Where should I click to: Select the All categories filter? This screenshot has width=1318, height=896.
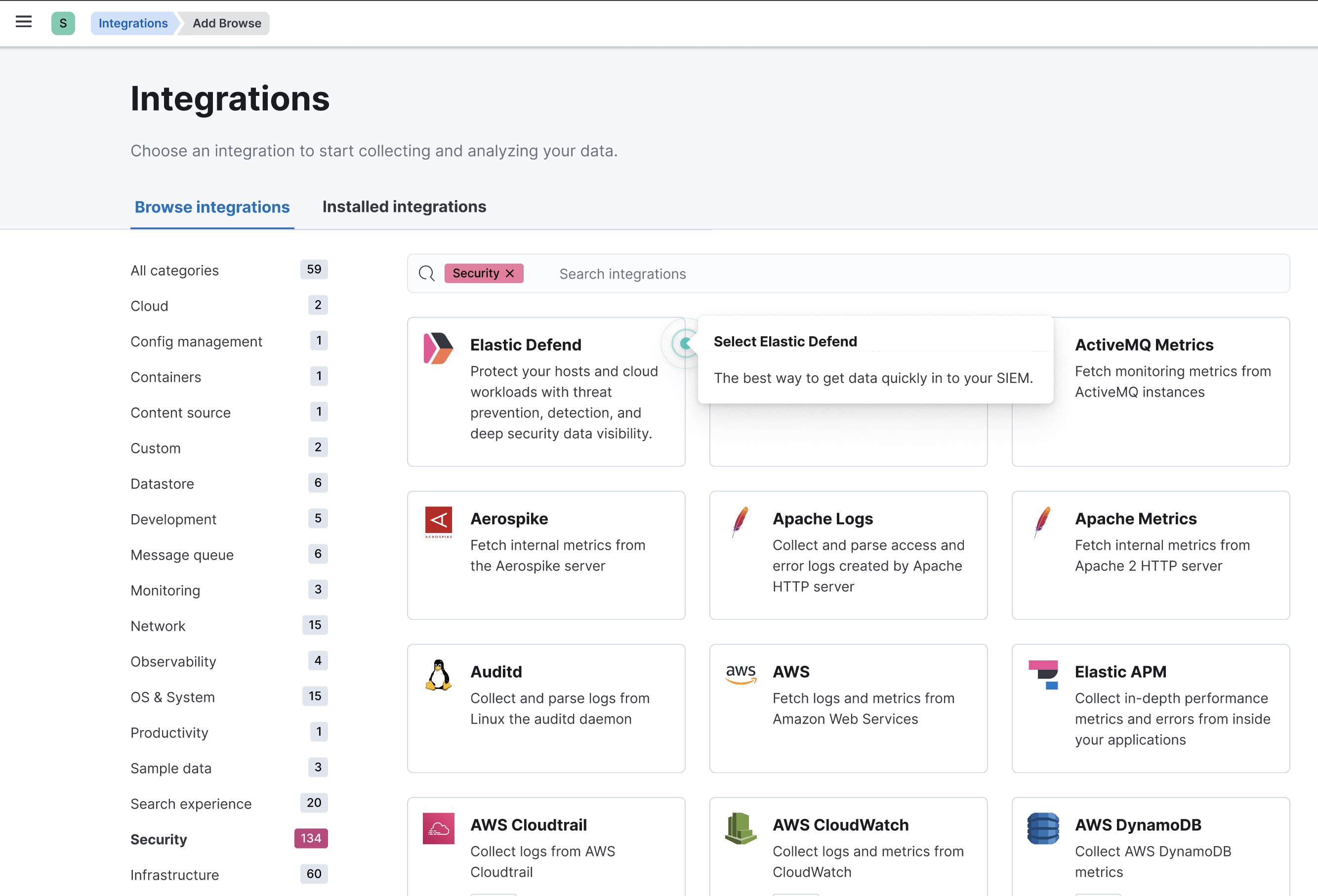[174, 270]
